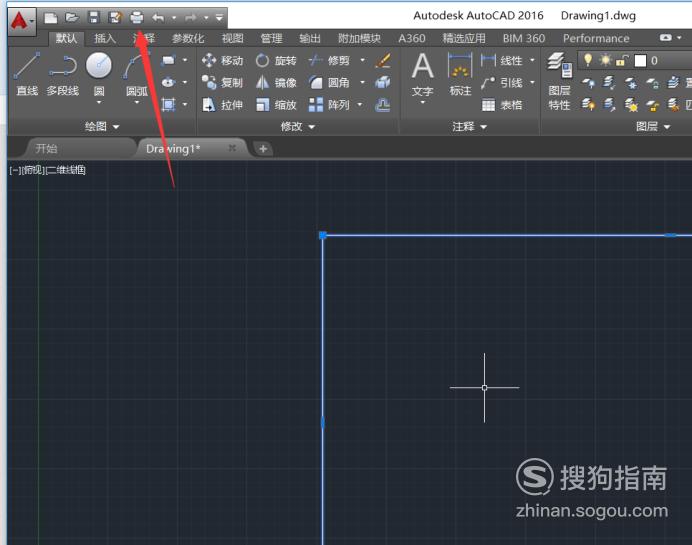The height and width of the screenshot is (545, 692).
Task: Open the Performance ribbon tab
Action: tap(596, 38)
